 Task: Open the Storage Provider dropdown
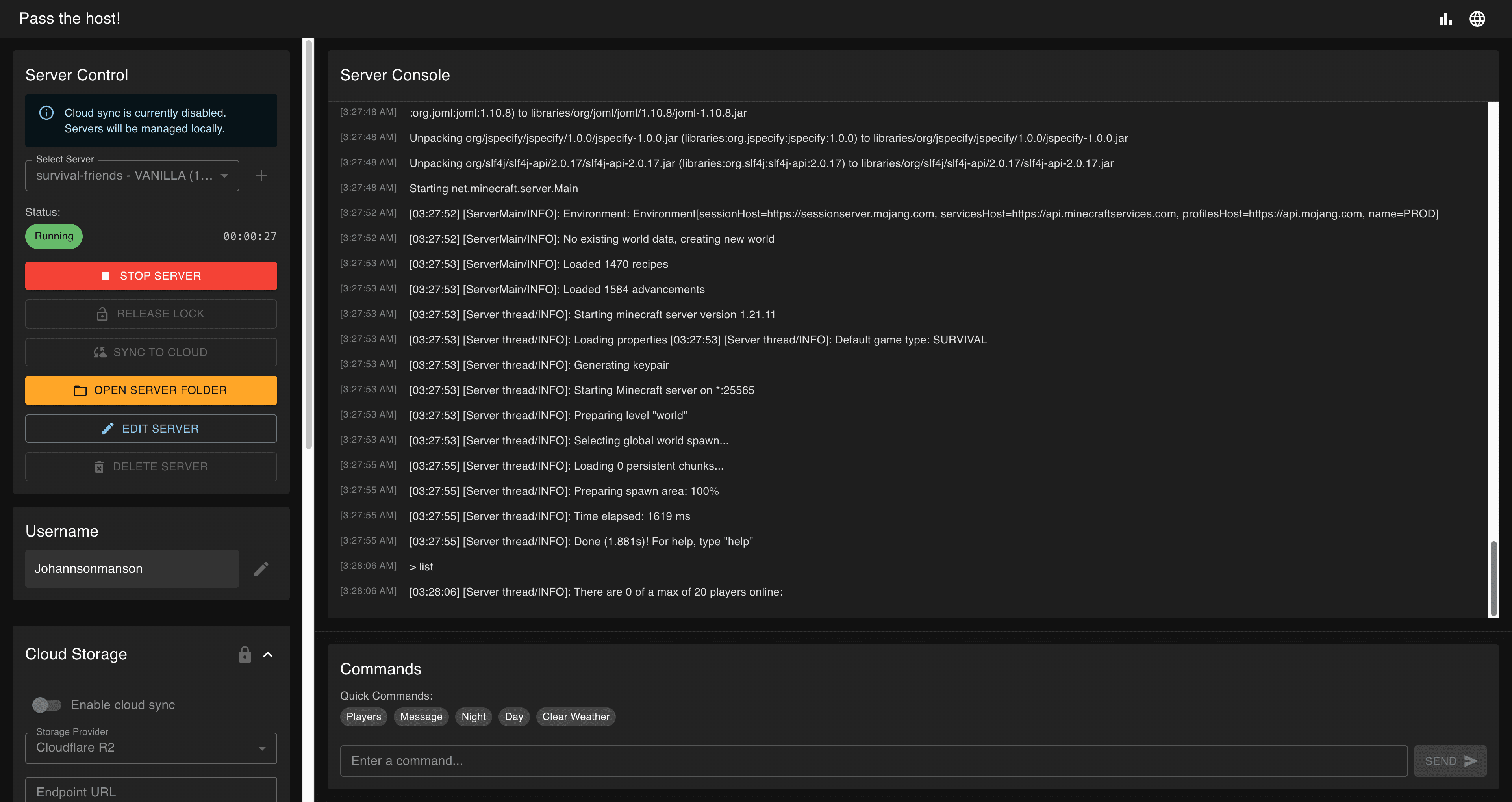pyautogui.click(x=151, y=747)
